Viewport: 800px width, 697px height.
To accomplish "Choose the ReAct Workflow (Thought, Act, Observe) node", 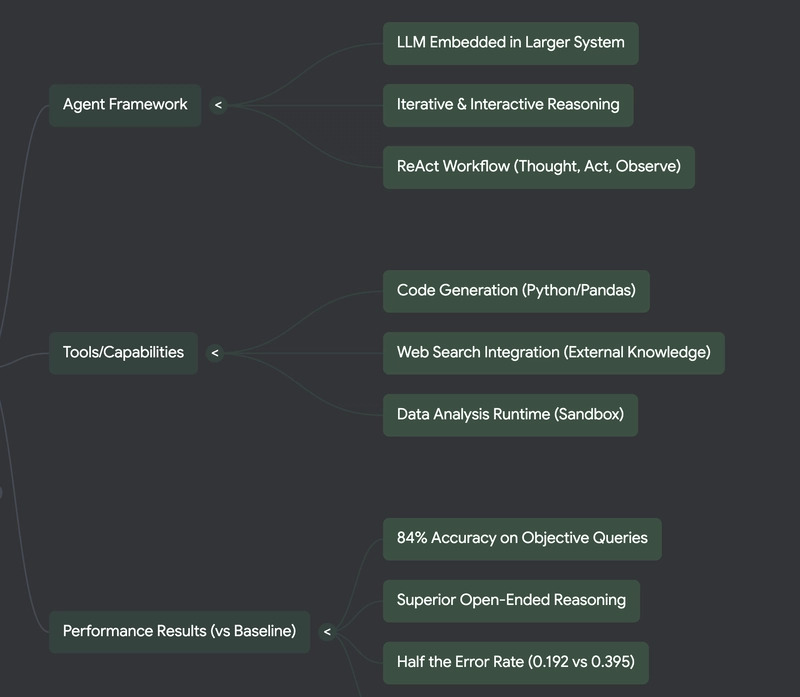I will tap(539, 167).
